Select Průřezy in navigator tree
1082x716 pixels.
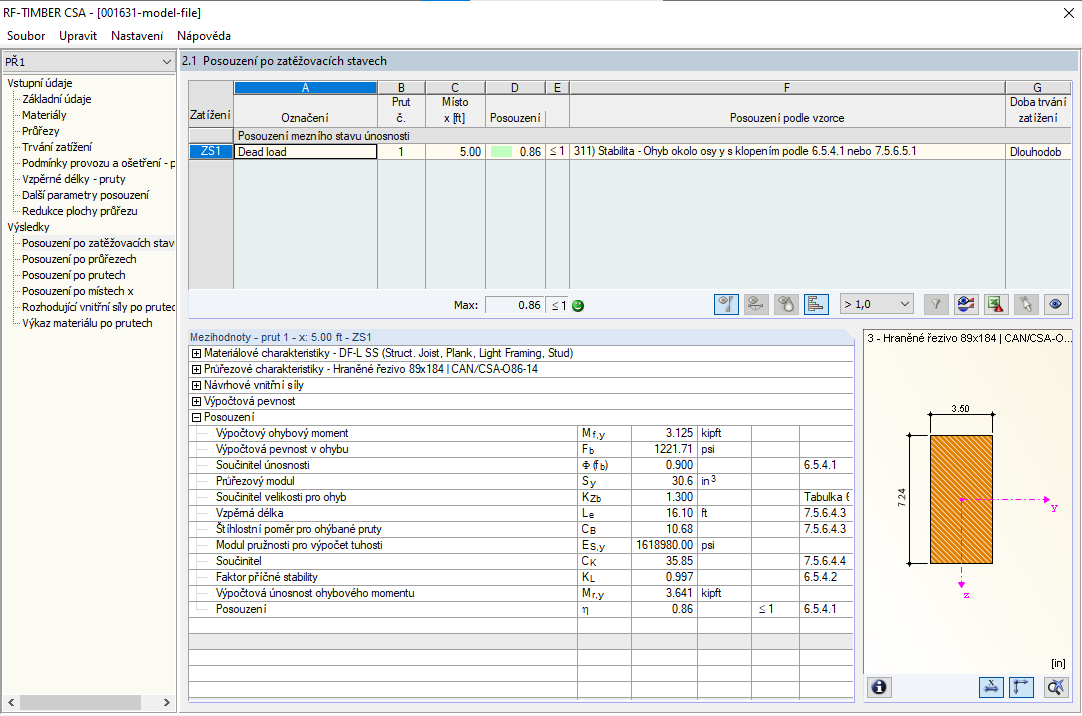41,131
